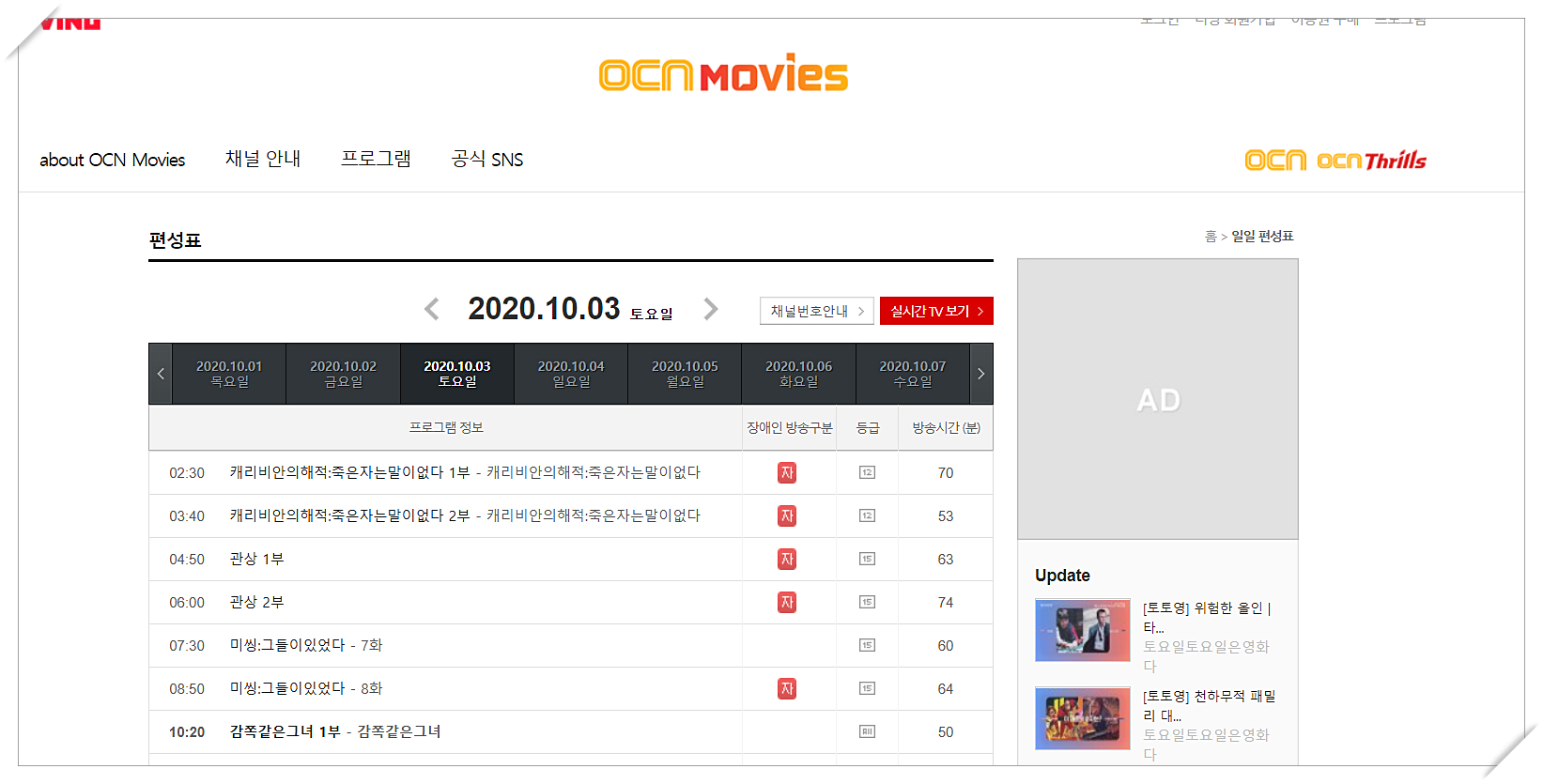Click subtitle icon in 06:00 row
1543x784 pixels.
pyautogui.click(x=787, y=603)
